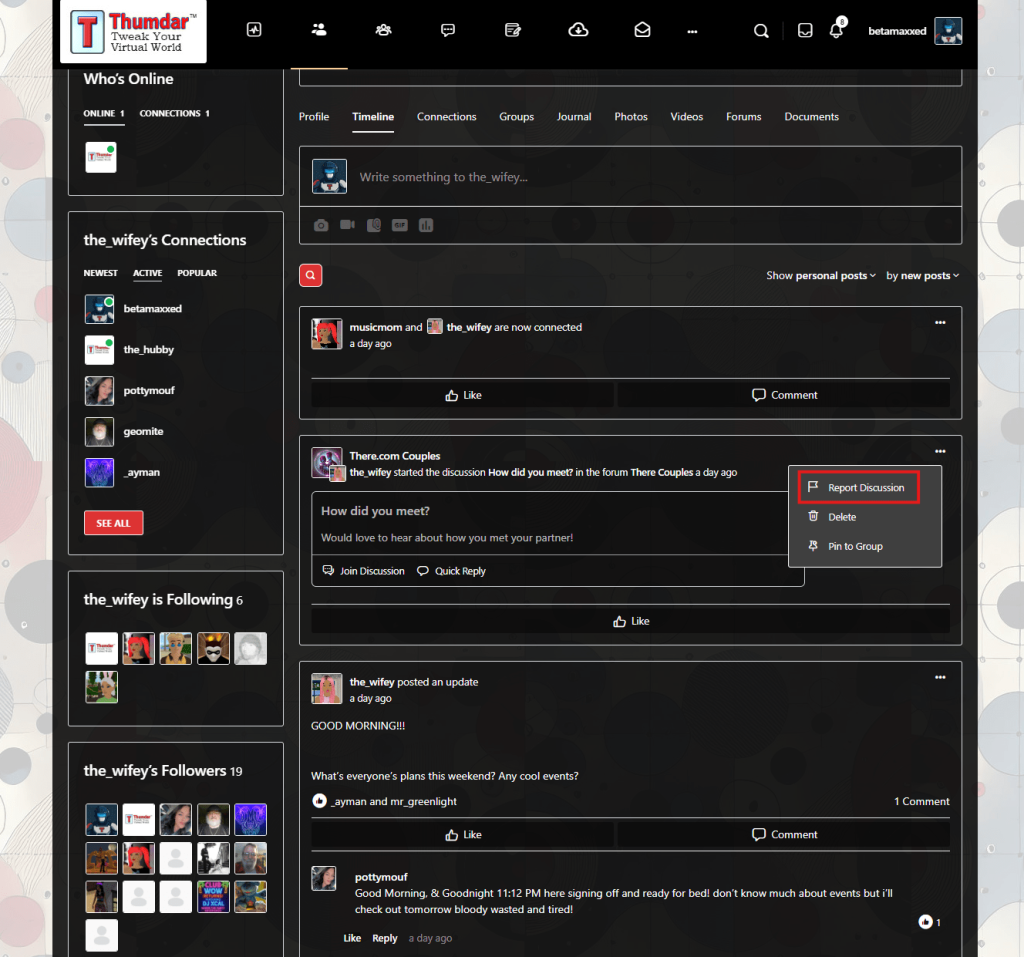The image size is (1024, 957).
Task: Attach a video with video camera icon
Action: pyautogui.click(x=347, y=225)
